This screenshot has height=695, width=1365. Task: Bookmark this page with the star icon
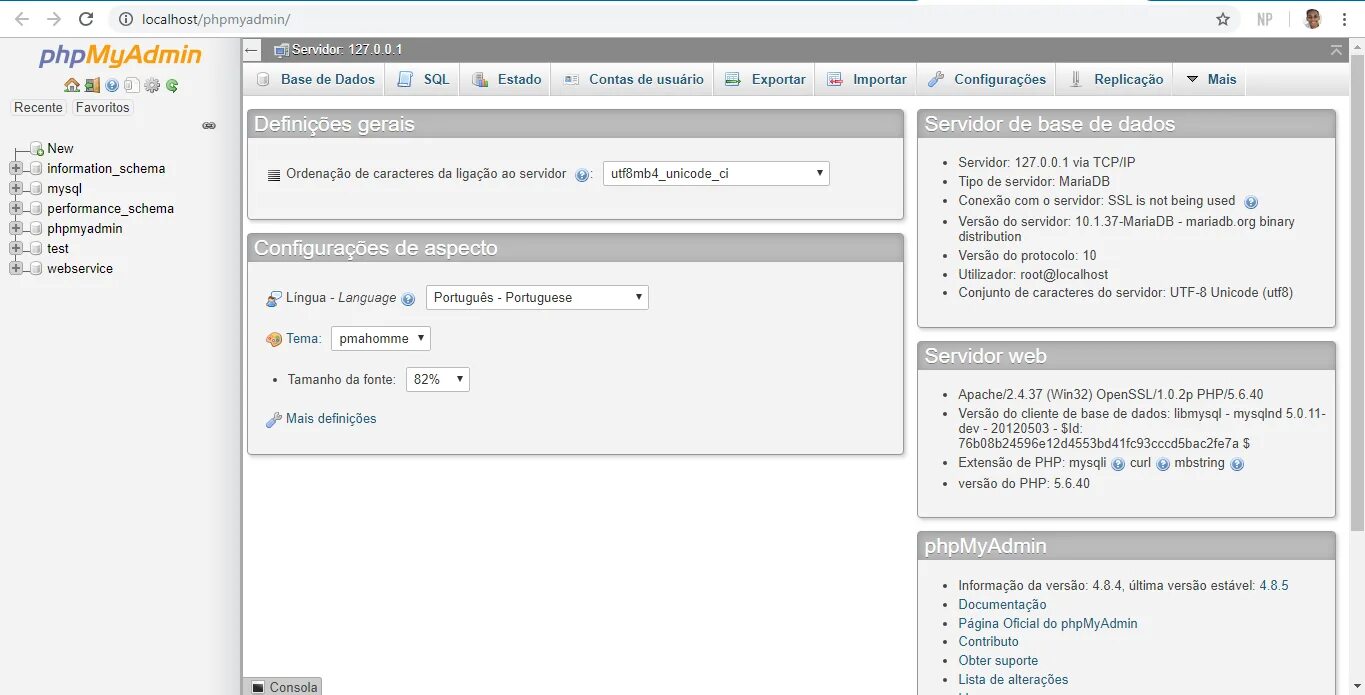pos(1222,19)
